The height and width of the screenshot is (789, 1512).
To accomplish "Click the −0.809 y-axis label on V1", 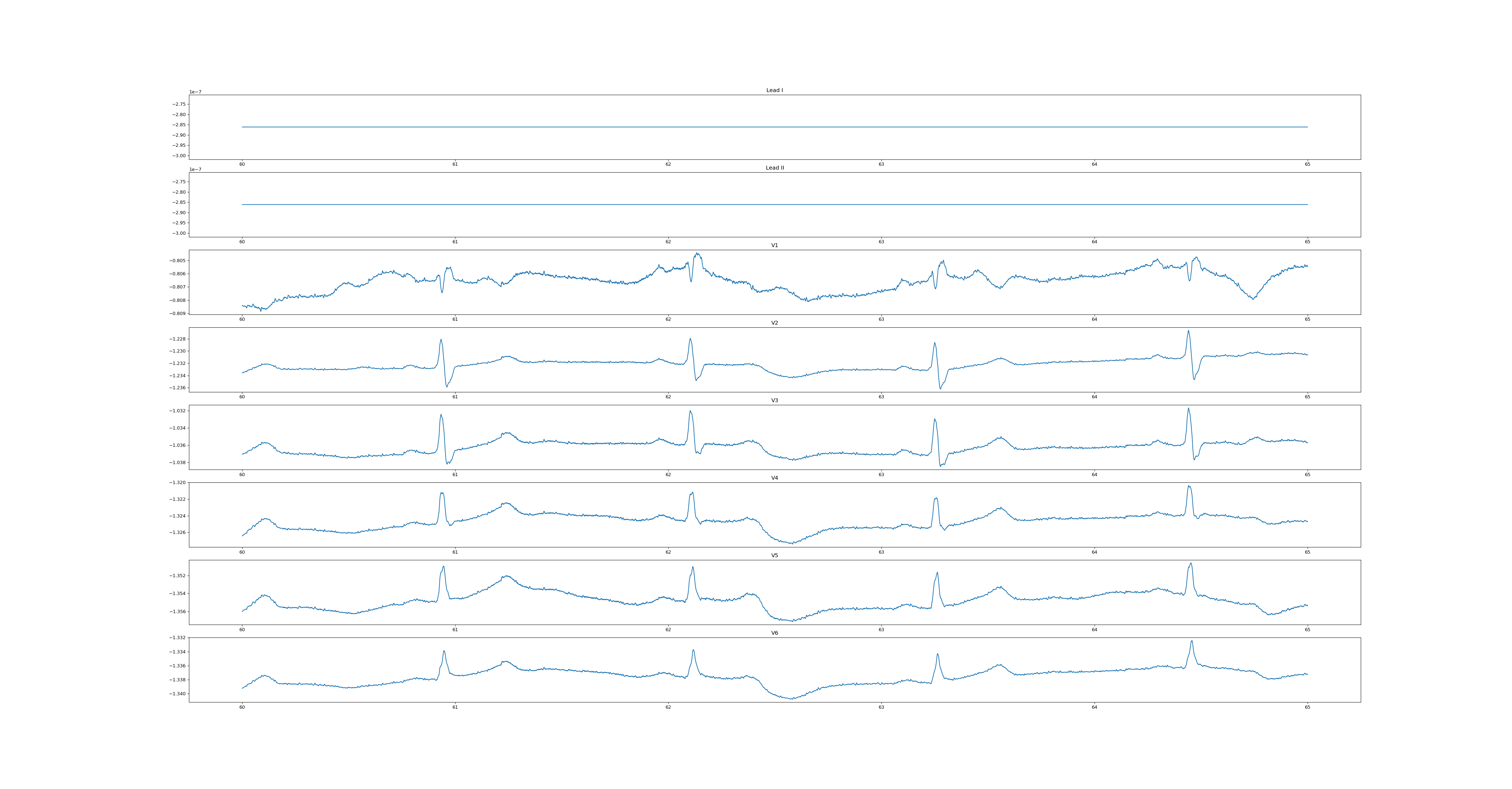I will click(178, 313).
